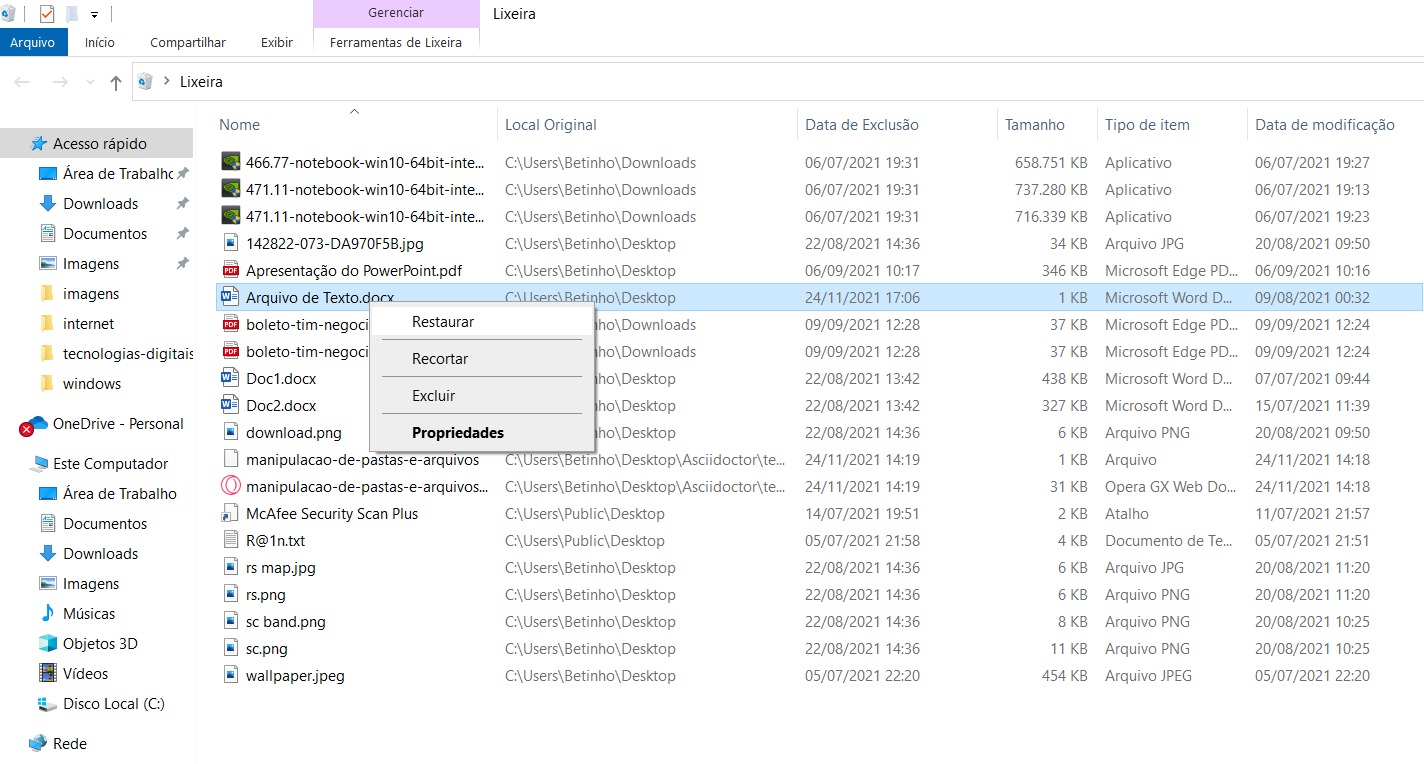Screen dimensions: 1424x764
Task: Open the Customize Quick Access Toolbar dropdown
Action: click(x=94, y=15)
